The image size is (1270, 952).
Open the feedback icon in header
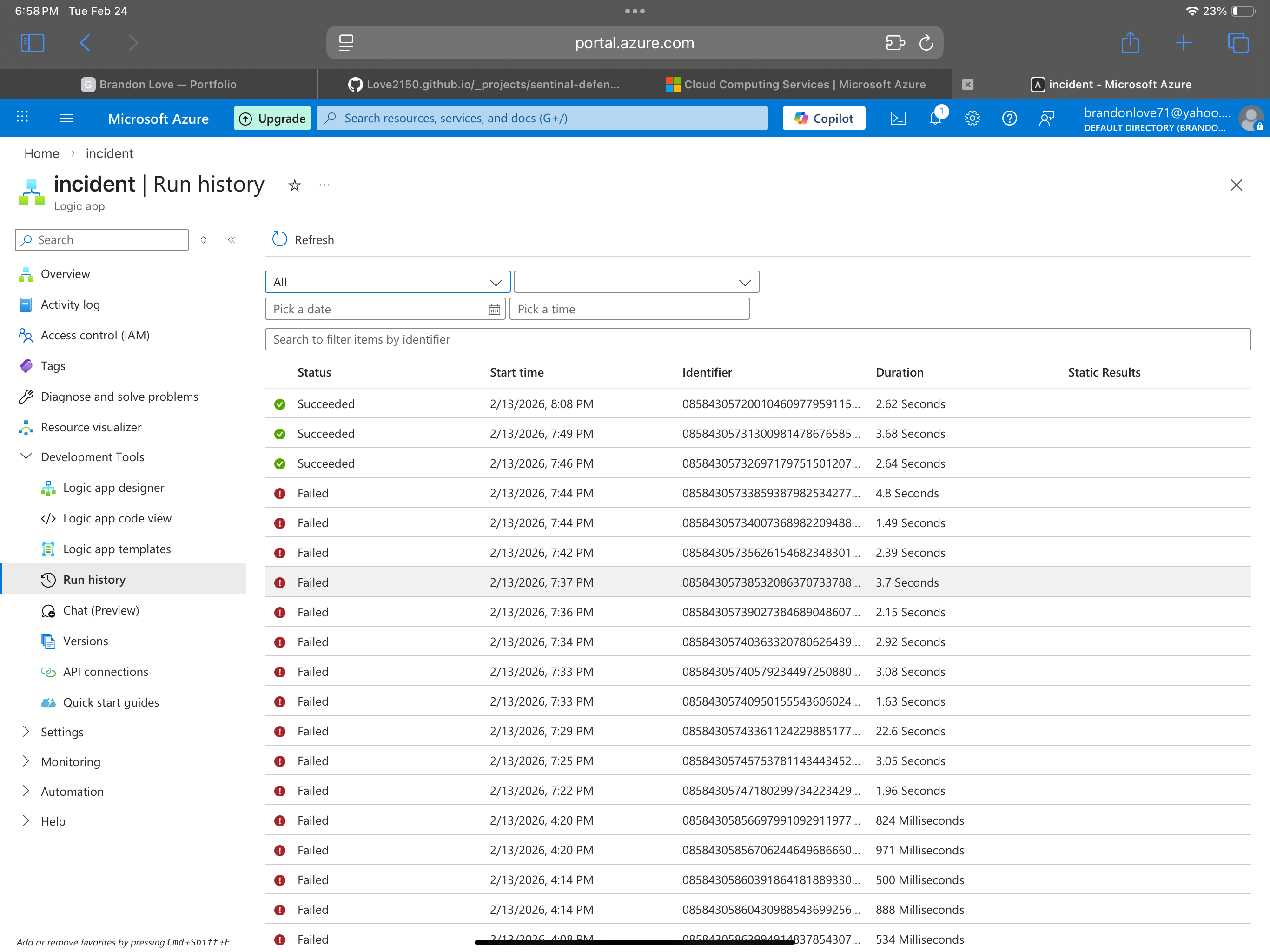pyautogui.click(x=1046, y=118)
